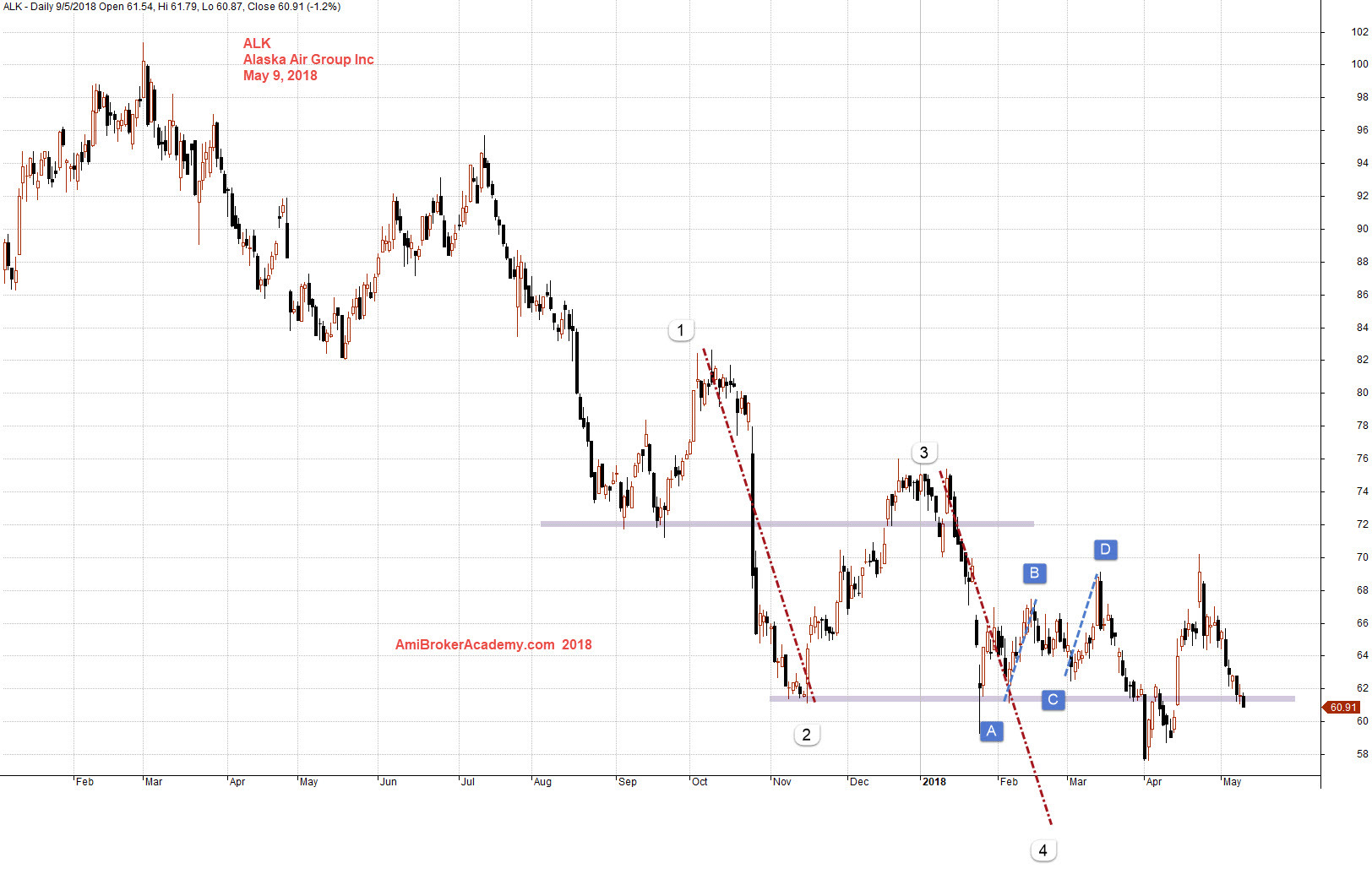Click the bold 2018 year label

pyautogui.click(x=934, y=782)
